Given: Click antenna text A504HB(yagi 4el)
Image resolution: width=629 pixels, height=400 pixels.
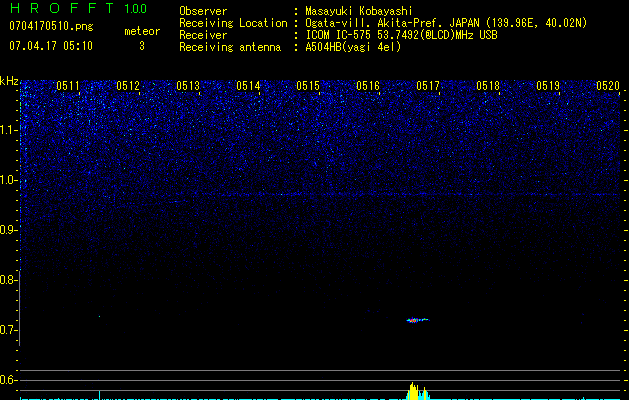Looking at the screenshot, I should pyautogui.click(x=353, y=47).
